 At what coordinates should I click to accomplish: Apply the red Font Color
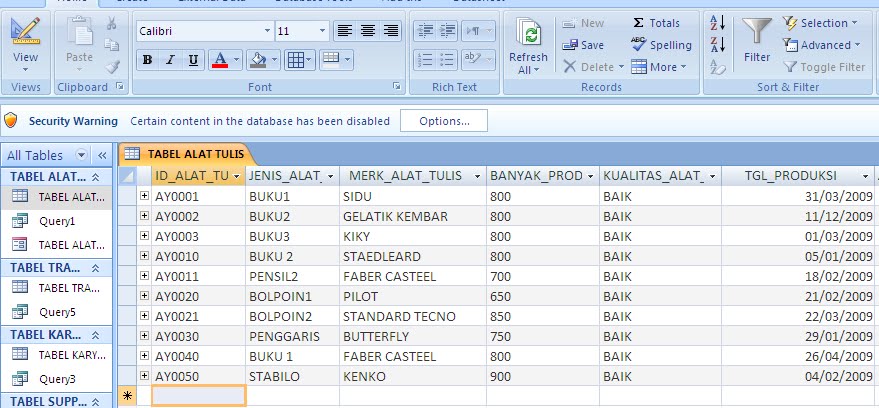point(220,60)
